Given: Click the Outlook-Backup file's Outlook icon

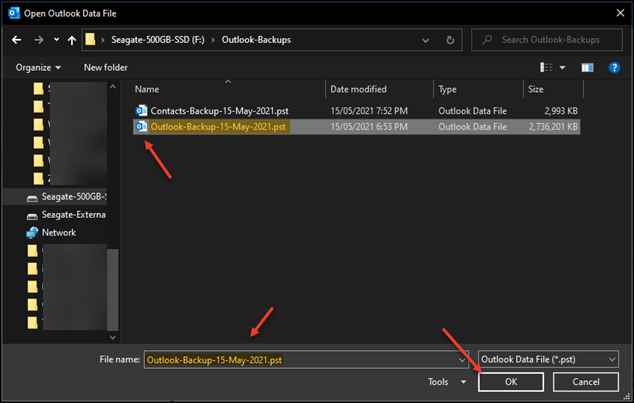Looking at the screenshot, I should (x=141, y=127).
